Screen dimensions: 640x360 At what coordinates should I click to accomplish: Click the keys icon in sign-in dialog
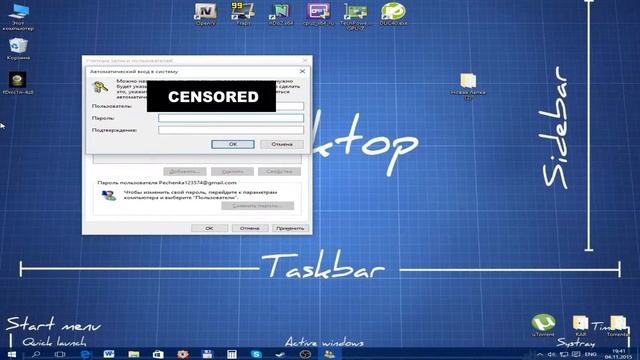coord(100,87)
